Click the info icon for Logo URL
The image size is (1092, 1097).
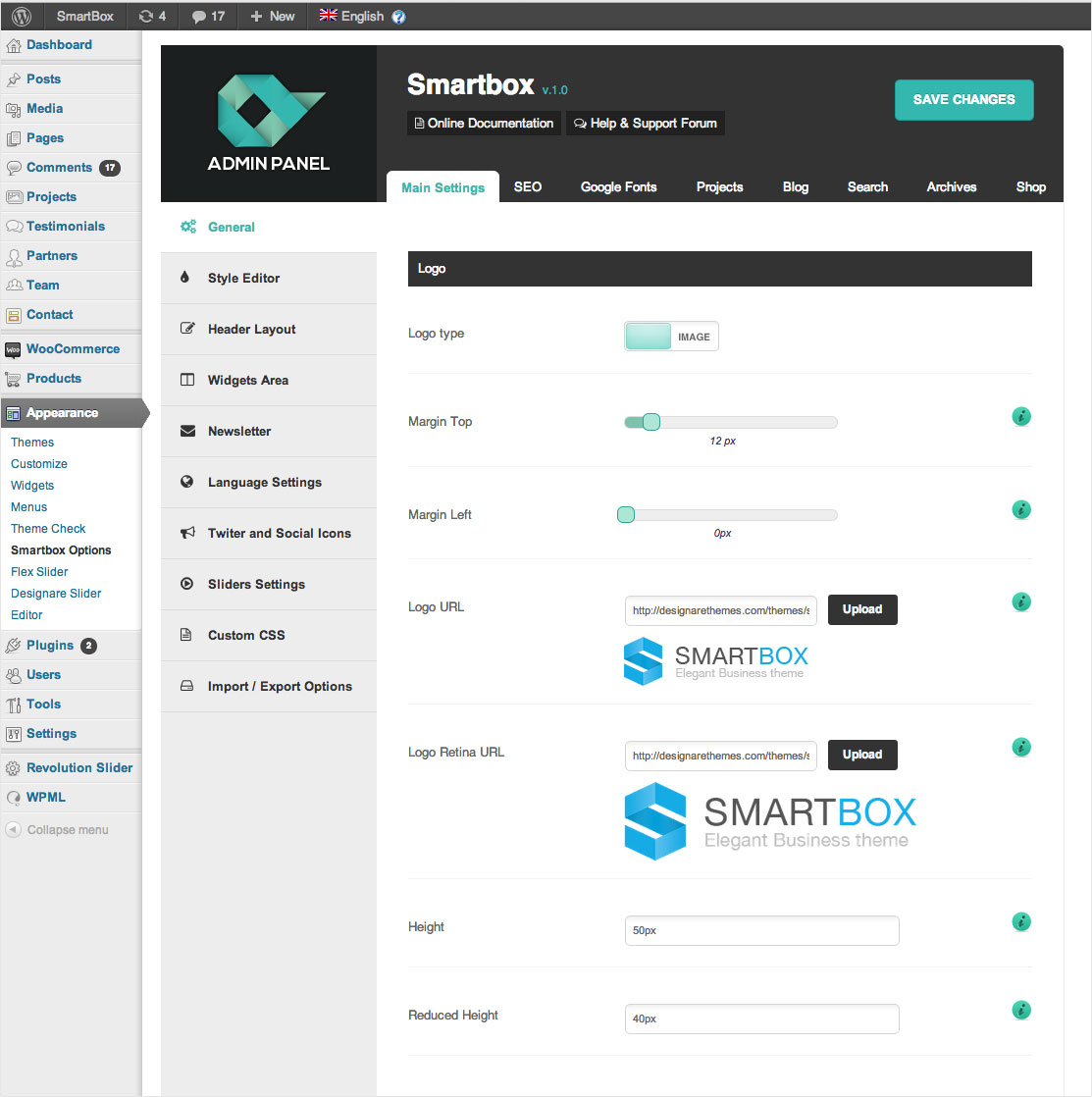1021,601
